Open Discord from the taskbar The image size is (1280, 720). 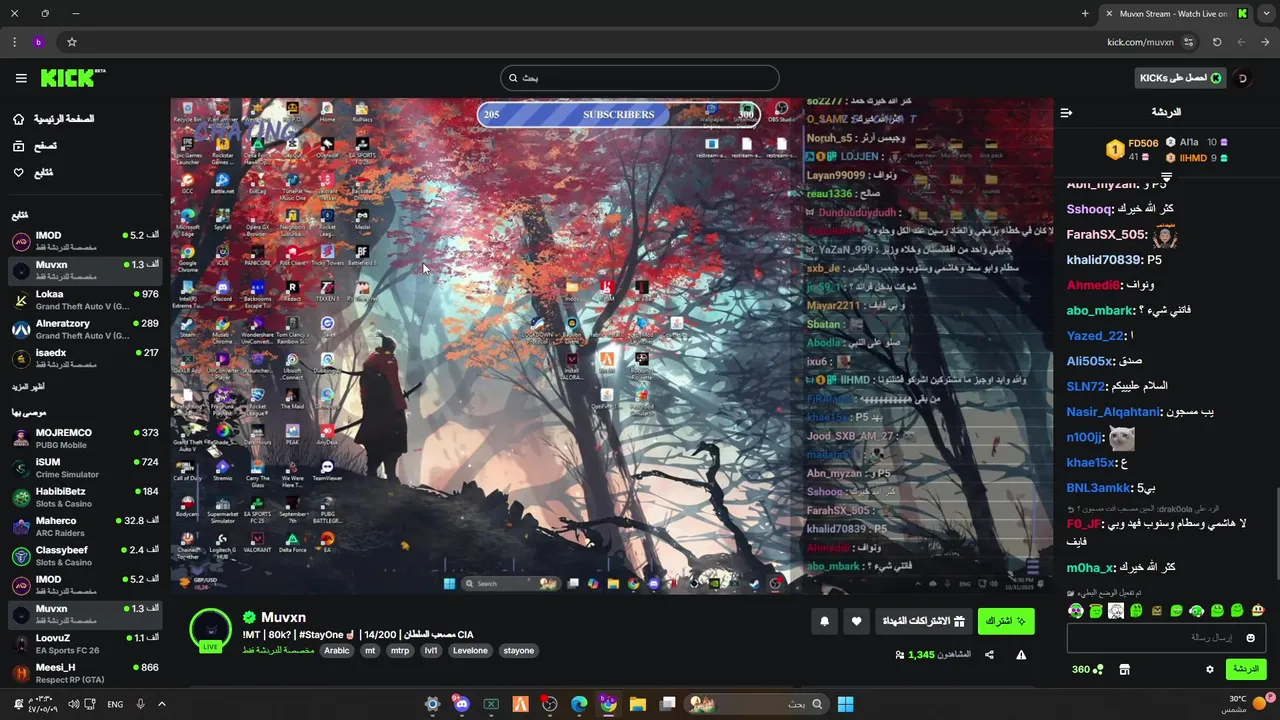click(461, 704)
